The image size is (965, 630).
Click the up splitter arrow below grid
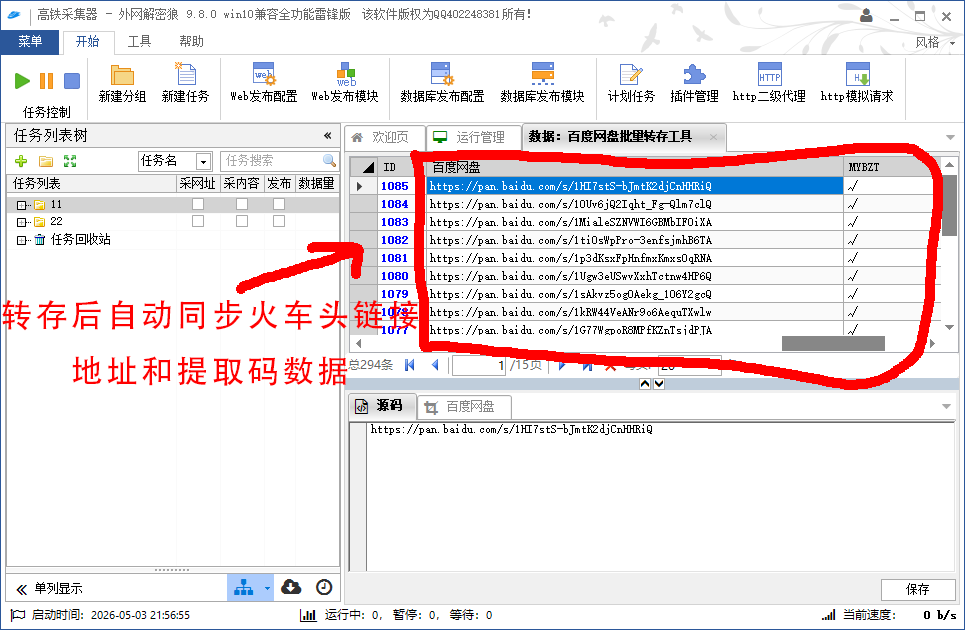(645, 384)
